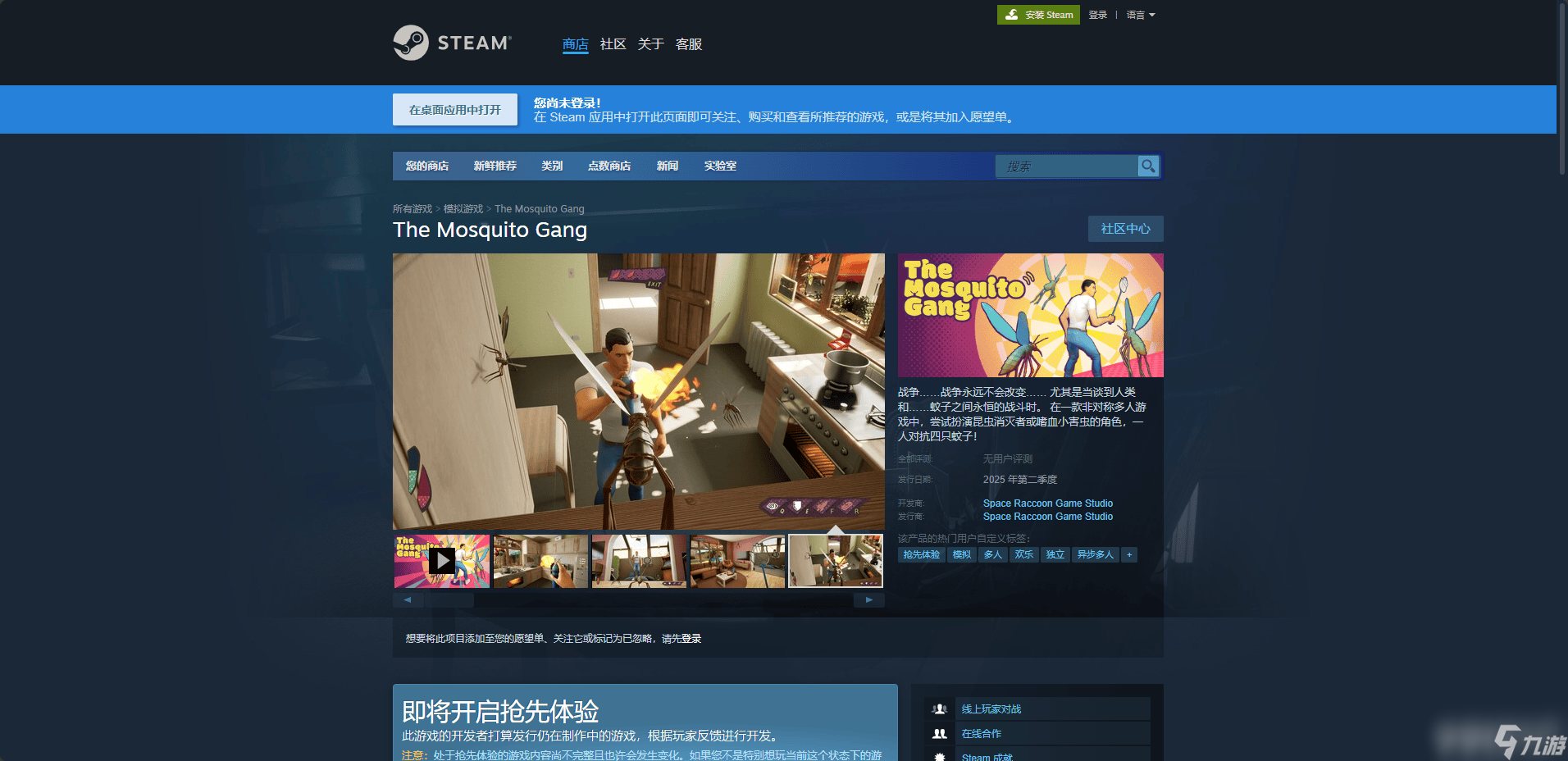Open the 社区 top menu
1568x761 pixels.
pos(613,44)
